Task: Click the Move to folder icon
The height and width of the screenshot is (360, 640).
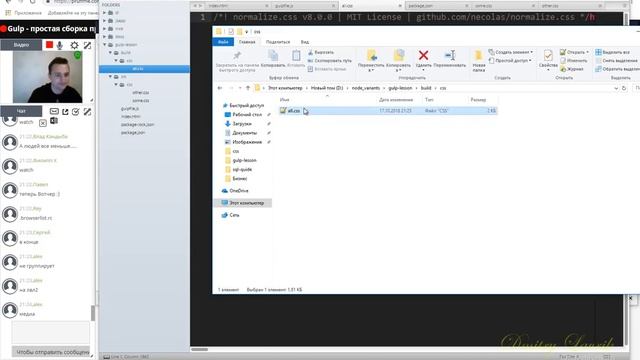Action: point(371,55)
